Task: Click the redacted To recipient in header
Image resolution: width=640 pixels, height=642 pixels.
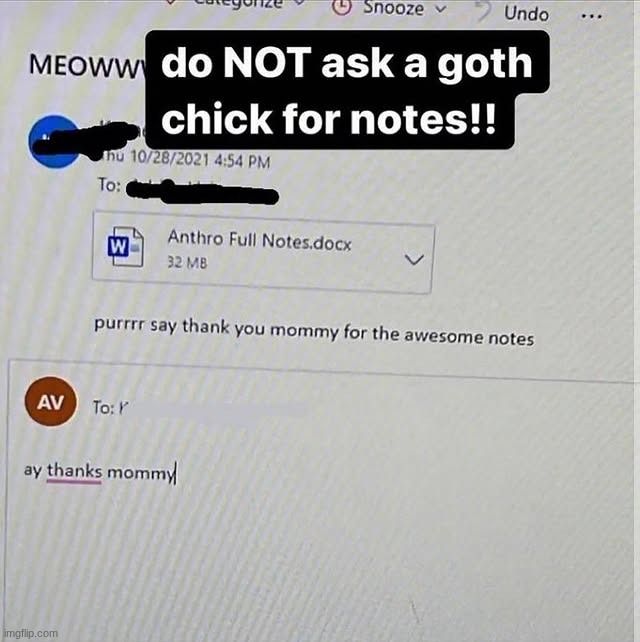Action: (x=201, y=192)
